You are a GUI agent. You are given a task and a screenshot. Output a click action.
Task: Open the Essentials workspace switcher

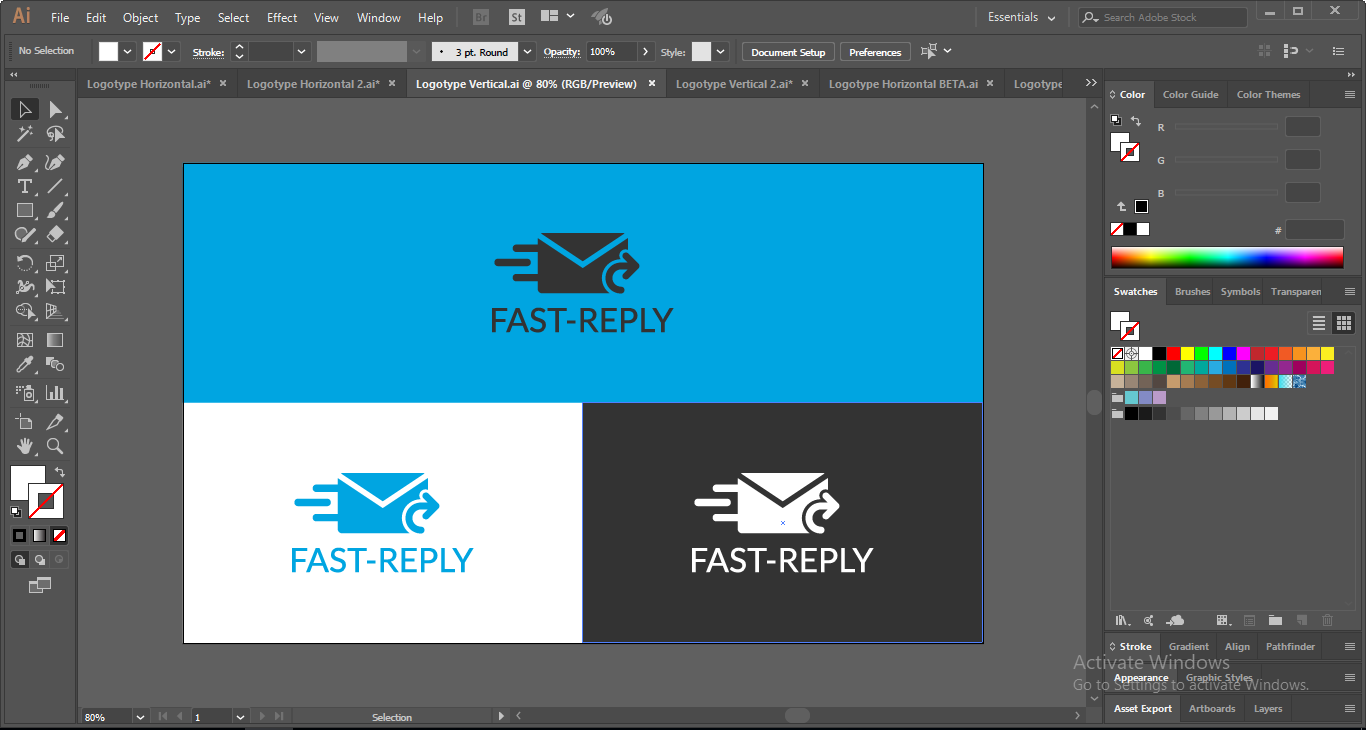point(1022,17)
